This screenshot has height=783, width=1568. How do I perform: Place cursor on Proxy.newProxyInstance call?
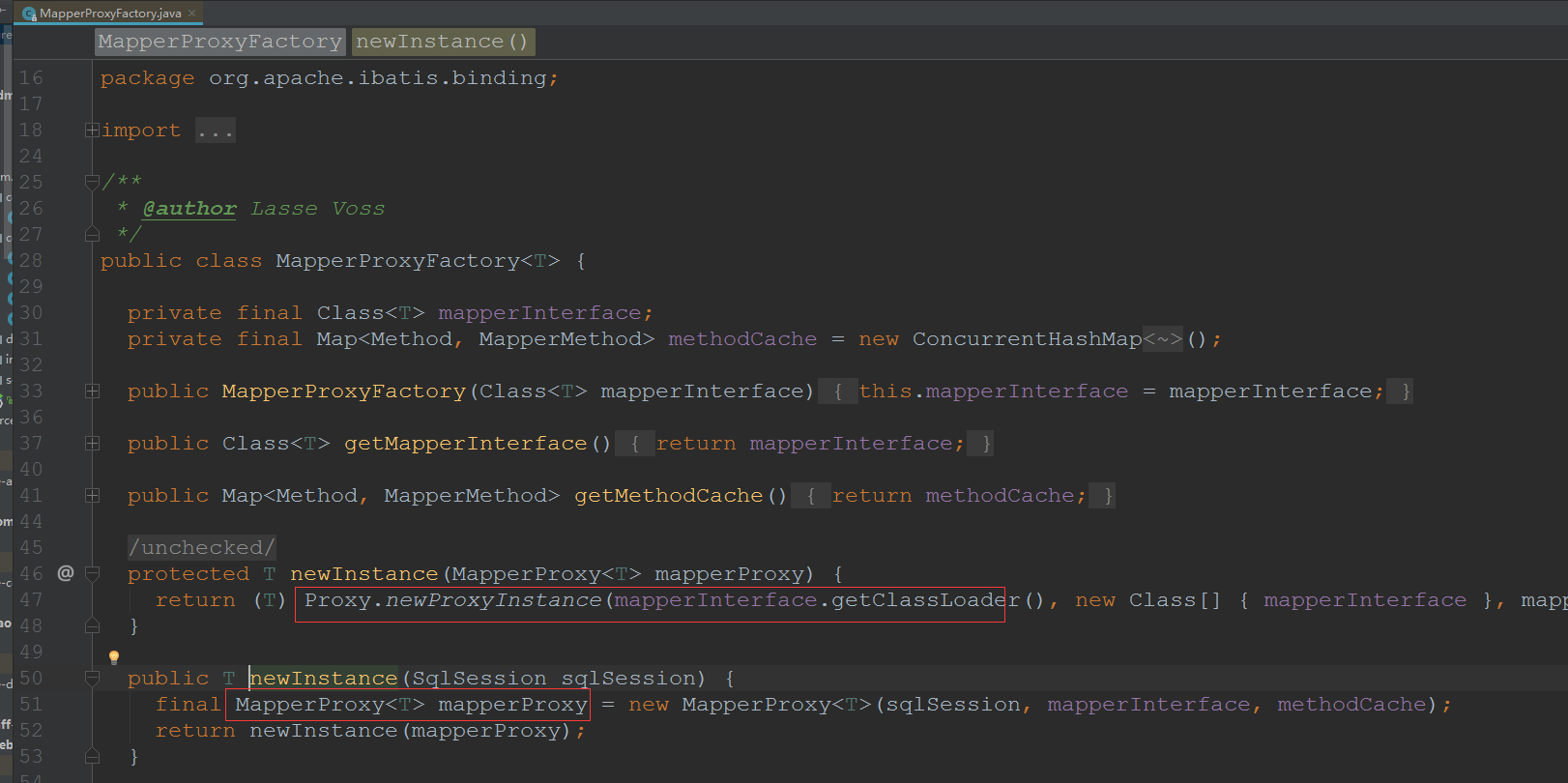[452, 600]
